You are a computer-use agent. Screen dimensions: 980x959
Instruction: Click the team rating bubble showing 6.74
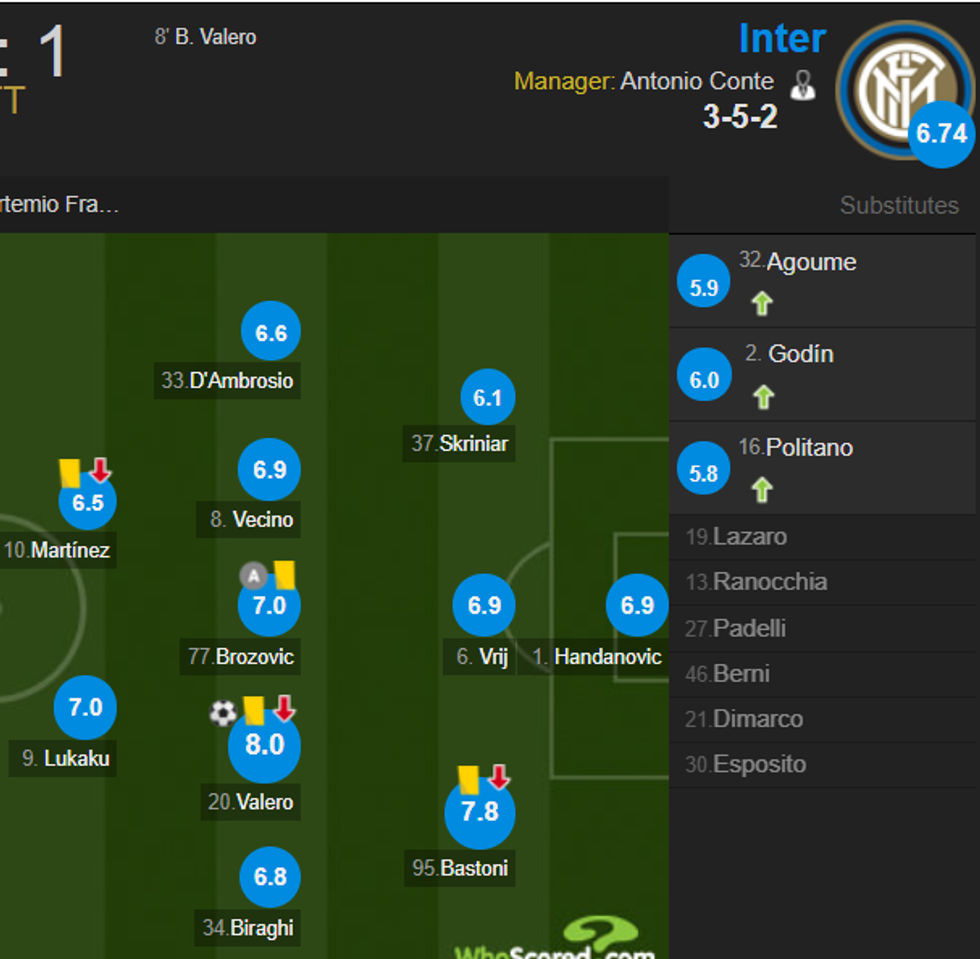[x=941, y=134]
